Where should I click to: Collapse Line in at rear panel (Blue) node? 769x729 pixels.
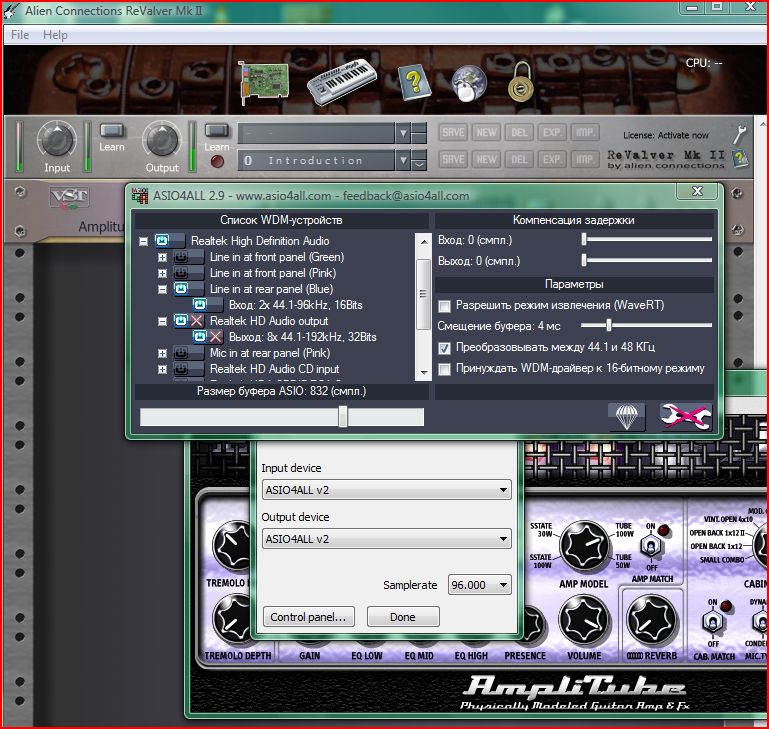click(x=162, y=289)
